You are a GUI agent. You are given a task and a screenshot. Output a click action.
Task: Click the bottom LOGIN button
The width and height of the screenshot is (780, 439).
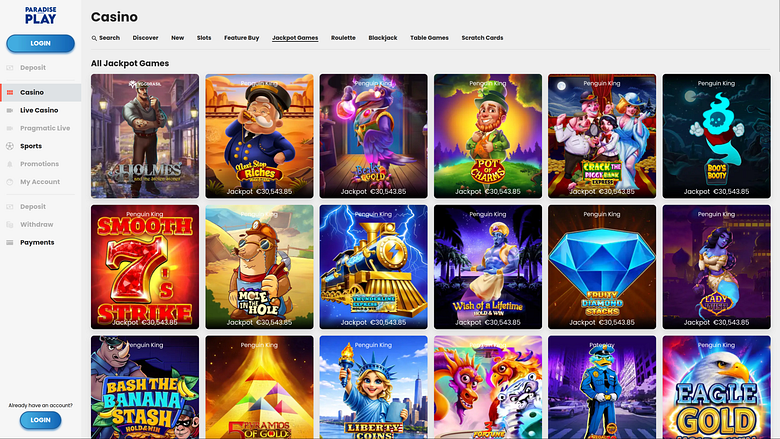[40, 420]
